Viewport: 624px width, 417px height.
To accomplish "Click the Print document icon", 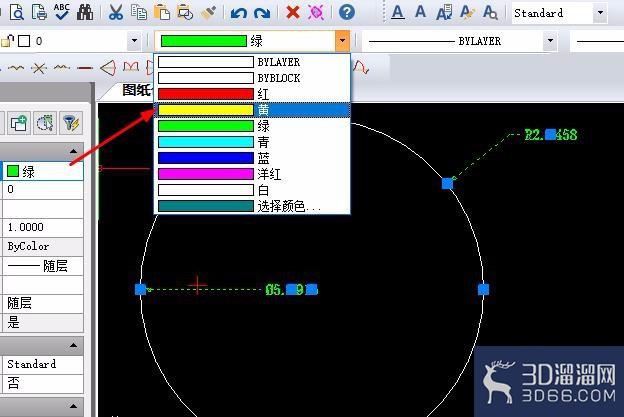I will coord(39,12).
